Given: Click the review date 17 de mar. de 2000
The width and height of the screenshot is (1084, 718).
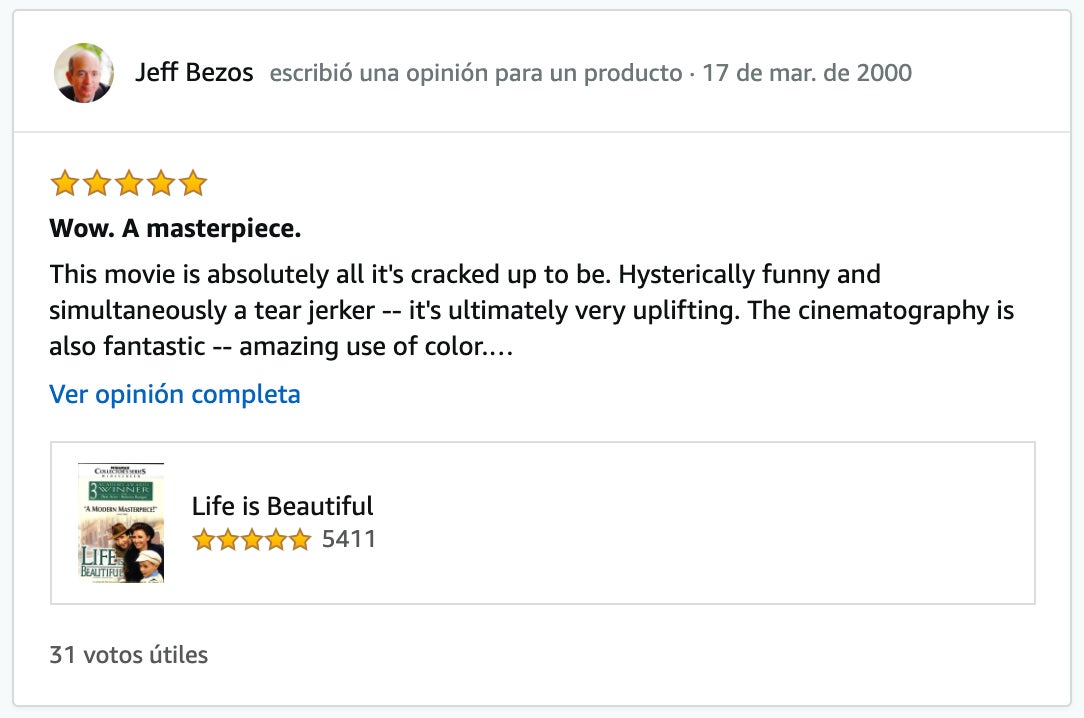Looking at the screenshot, I should click(809, 72).
